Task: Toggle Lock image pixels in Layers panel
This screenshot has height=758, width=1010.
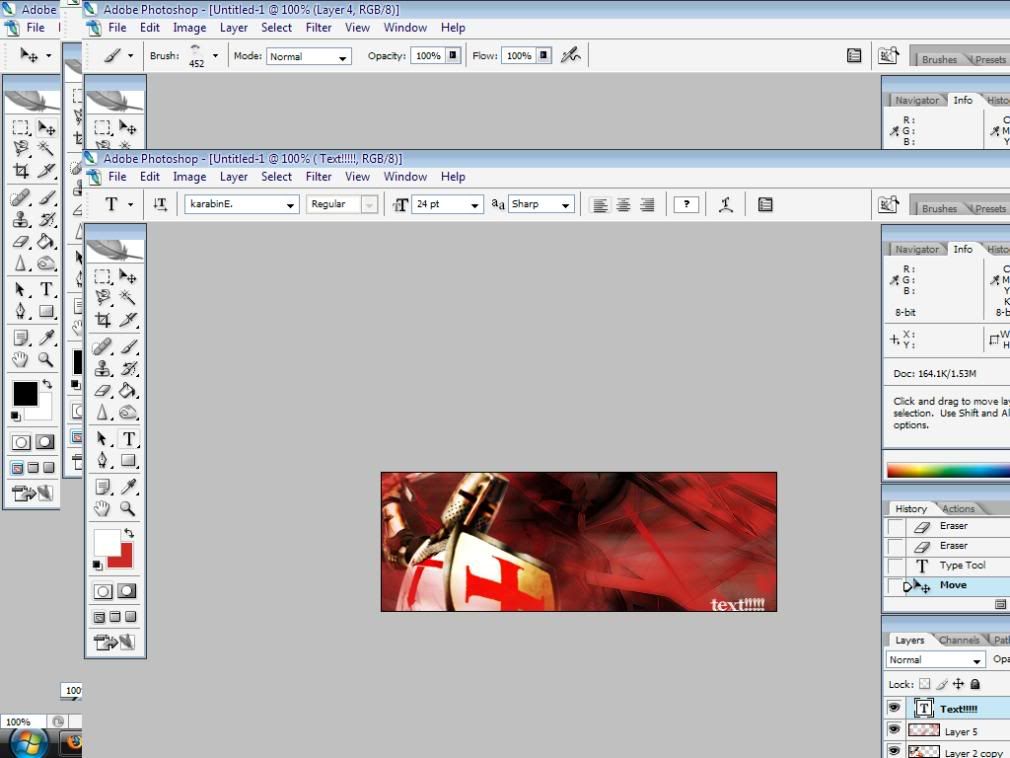Action: click(942, 684)
